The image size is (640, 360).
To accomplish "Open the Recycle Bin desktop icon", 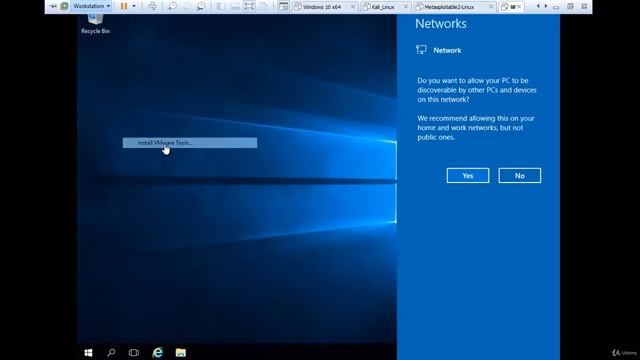I will point(96,24).
